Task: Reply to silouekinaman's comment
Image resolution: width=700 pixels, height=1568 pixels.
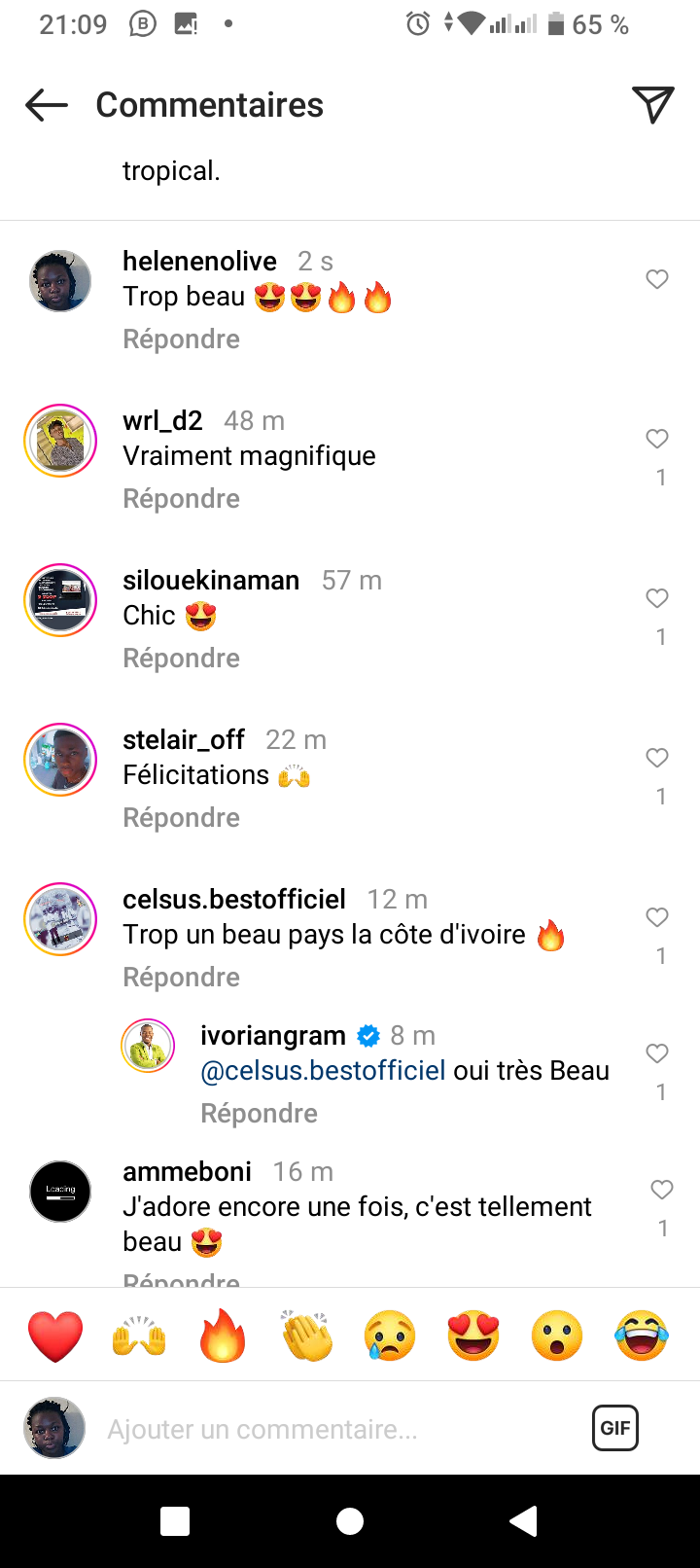Action: click(181, 659)
